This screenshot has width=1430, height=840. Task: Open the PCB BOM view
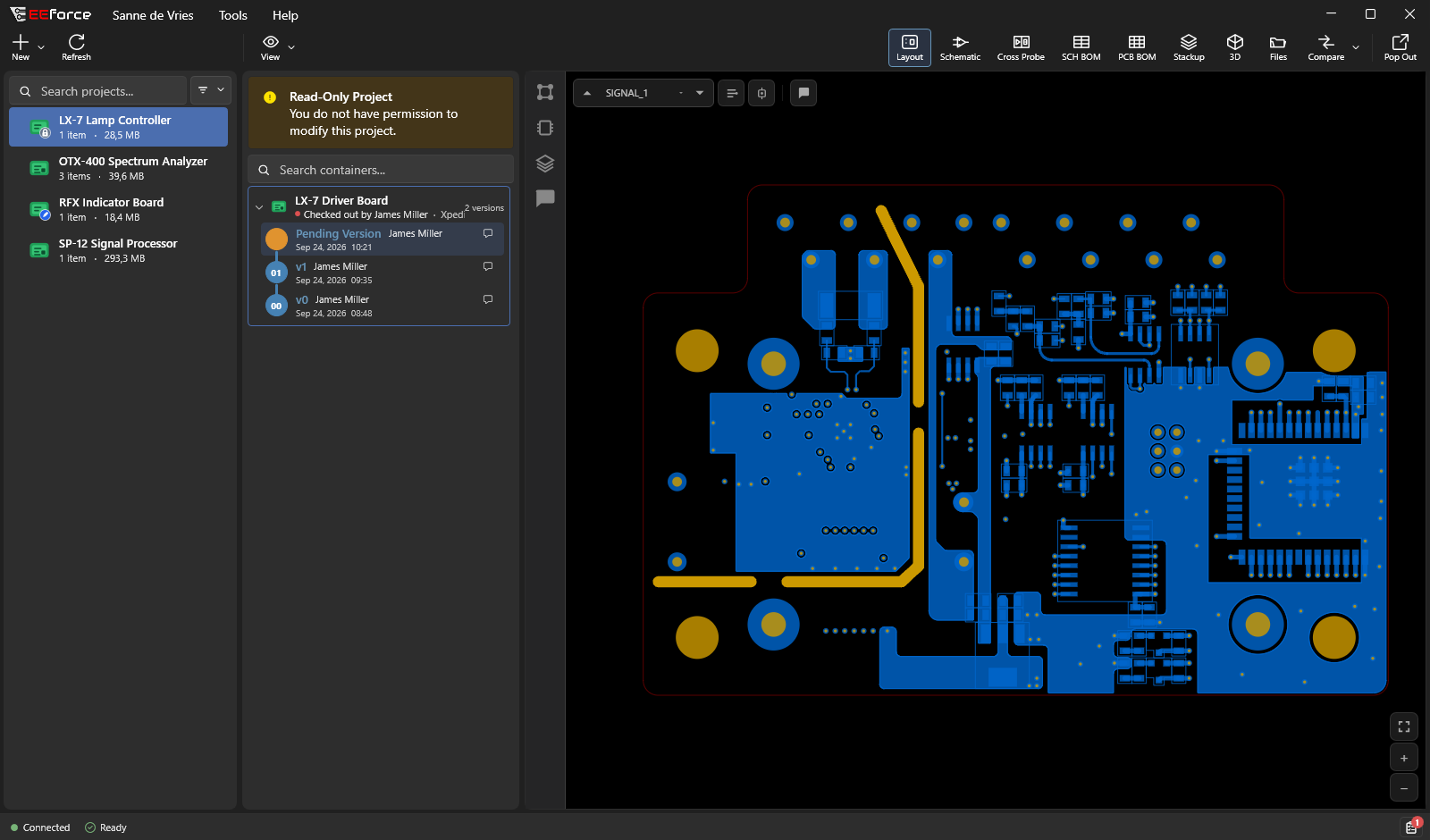1137,47
